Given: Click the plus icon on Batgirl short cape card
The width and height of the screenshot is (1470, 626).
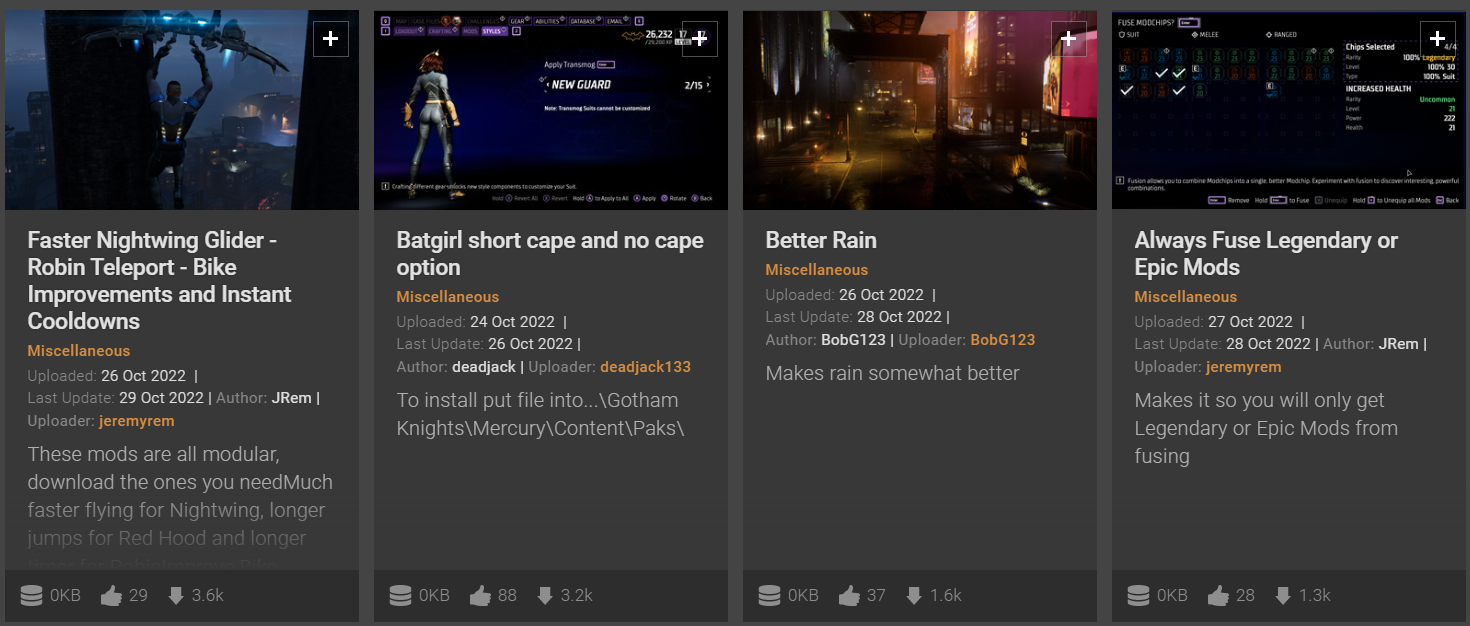Looking at the screenshot, I should point(700,39).
